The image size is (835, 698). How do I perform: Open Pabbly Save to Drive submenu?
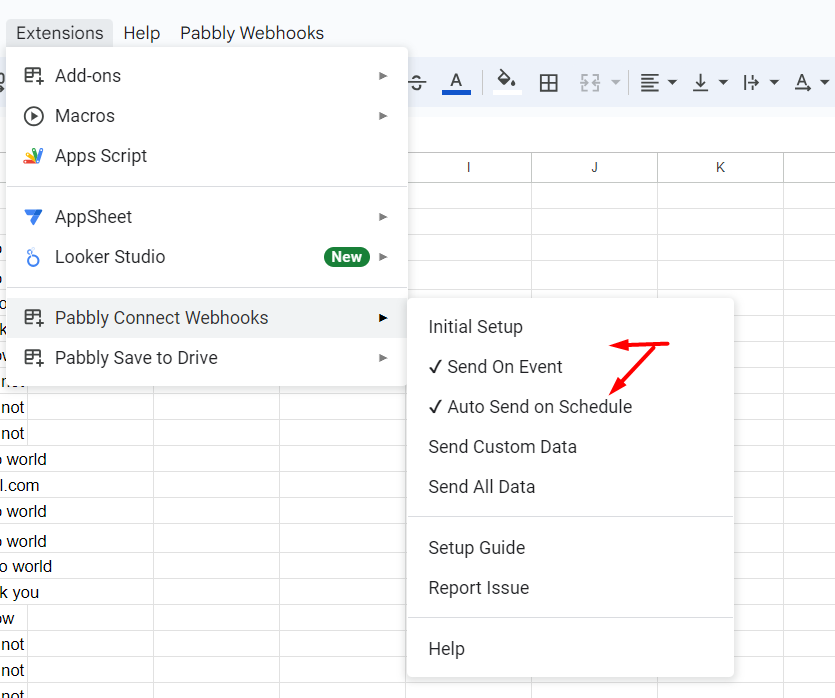(x=207, y=358)
